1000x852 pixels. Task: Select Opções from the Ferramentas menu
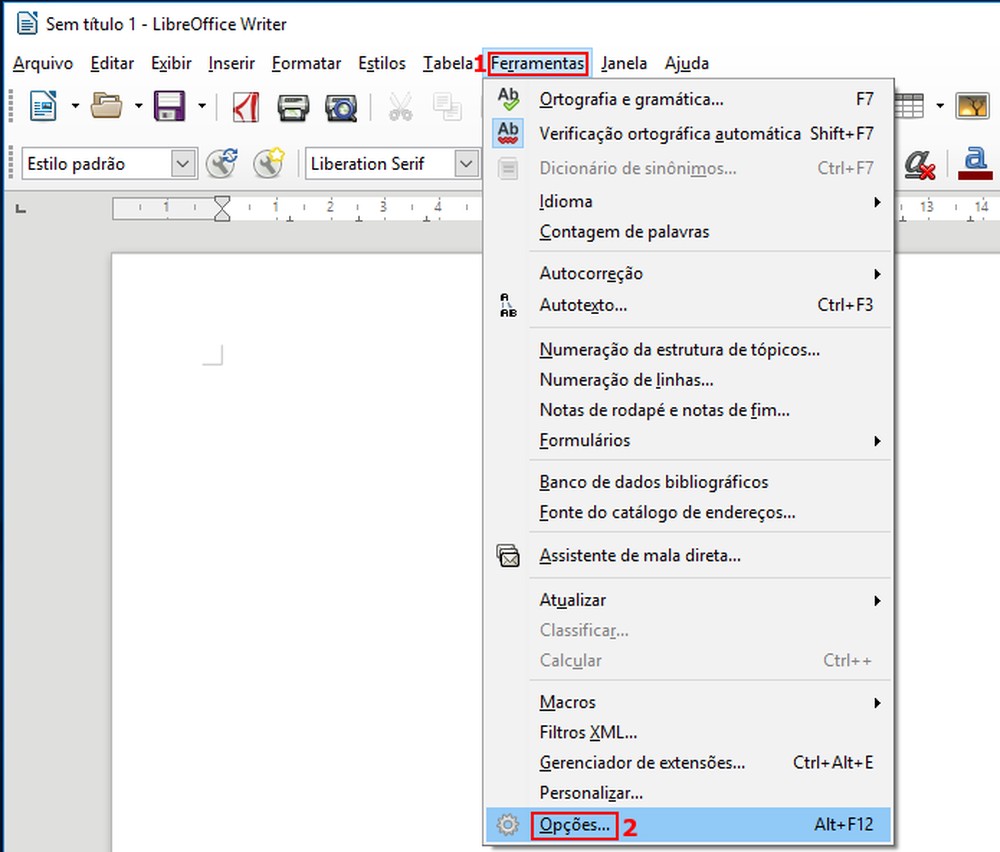[575, 824]
